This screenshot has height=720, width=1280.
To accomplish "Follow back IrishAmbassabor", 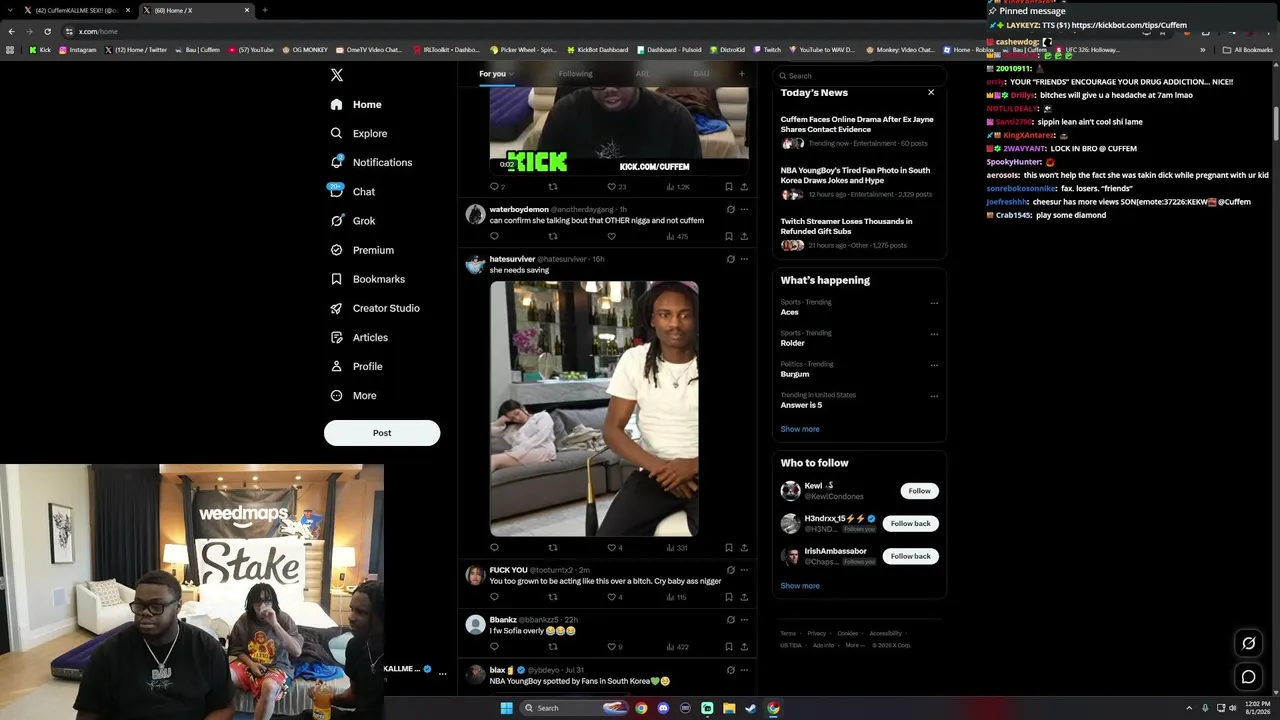I will [910, 556].
